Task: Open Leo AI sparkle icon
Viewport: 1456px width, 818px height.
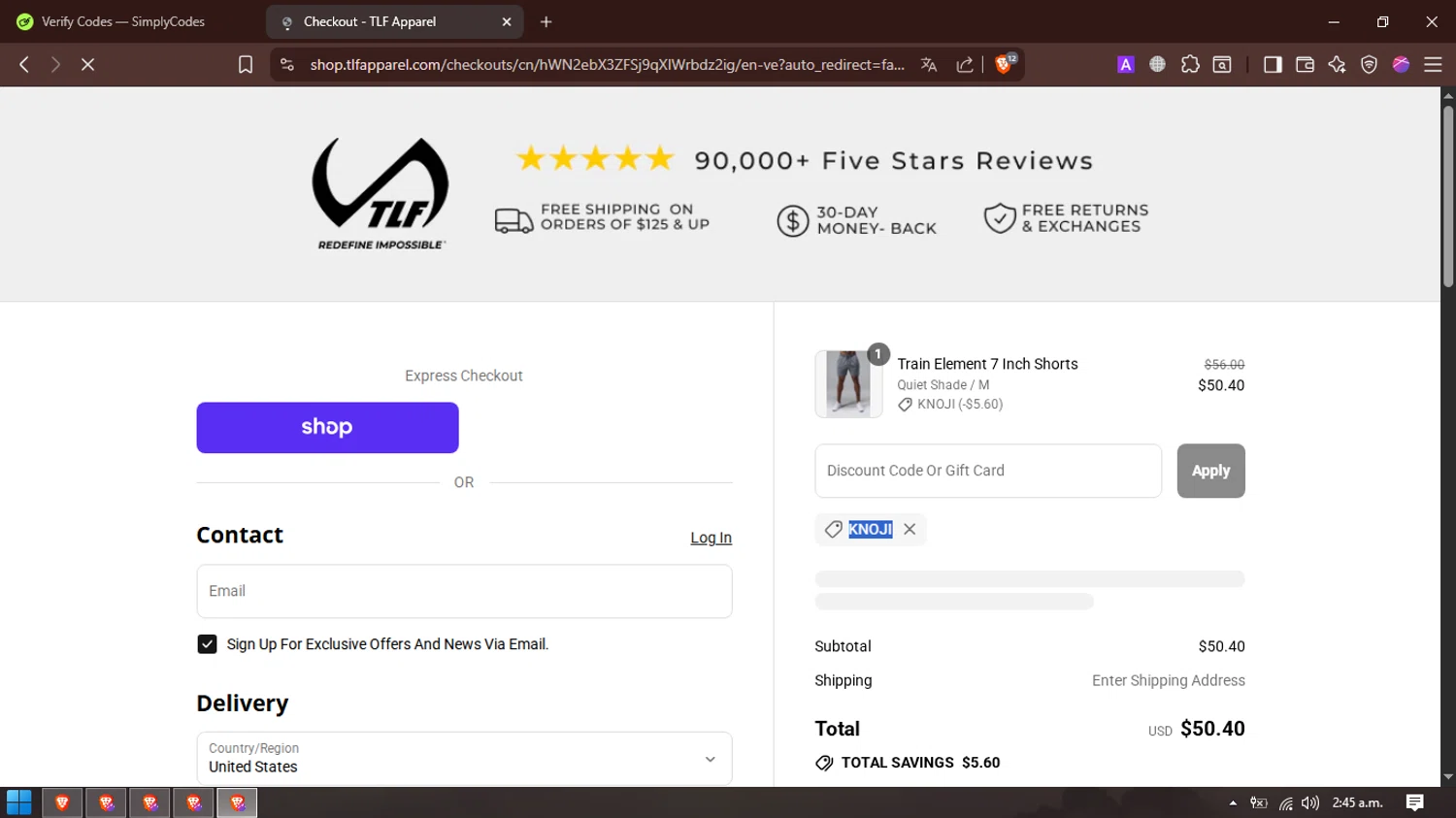Action: coord(1337,64)
